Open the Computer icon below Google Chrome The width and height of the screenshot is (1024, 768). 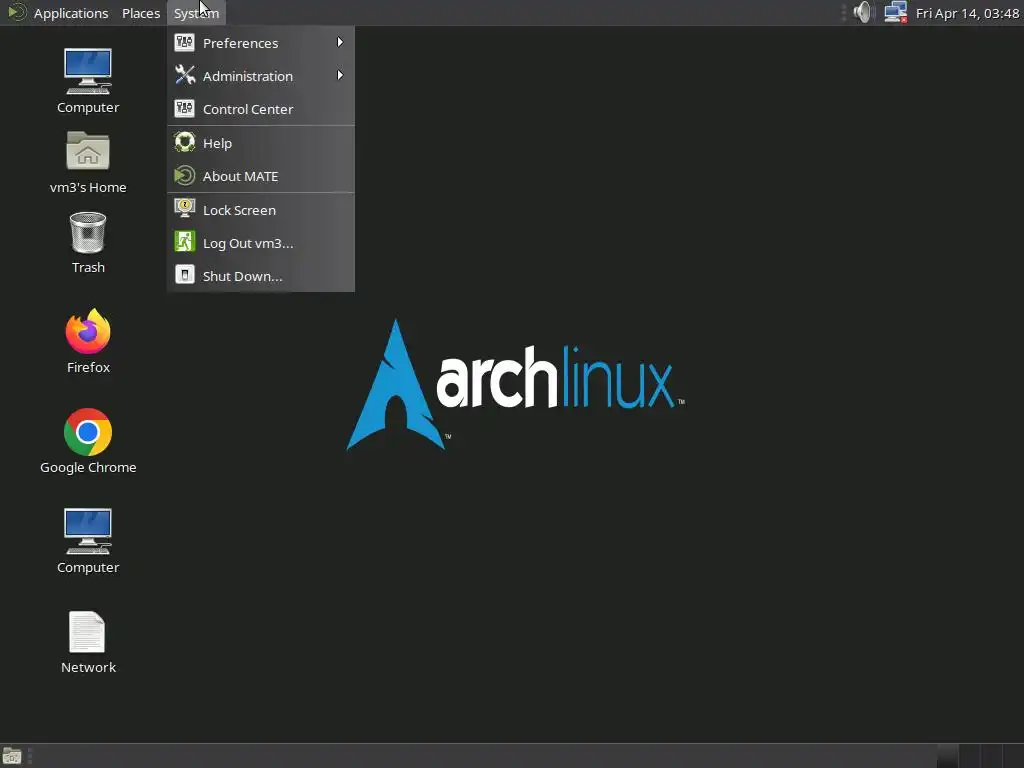[x=88, y=532]
